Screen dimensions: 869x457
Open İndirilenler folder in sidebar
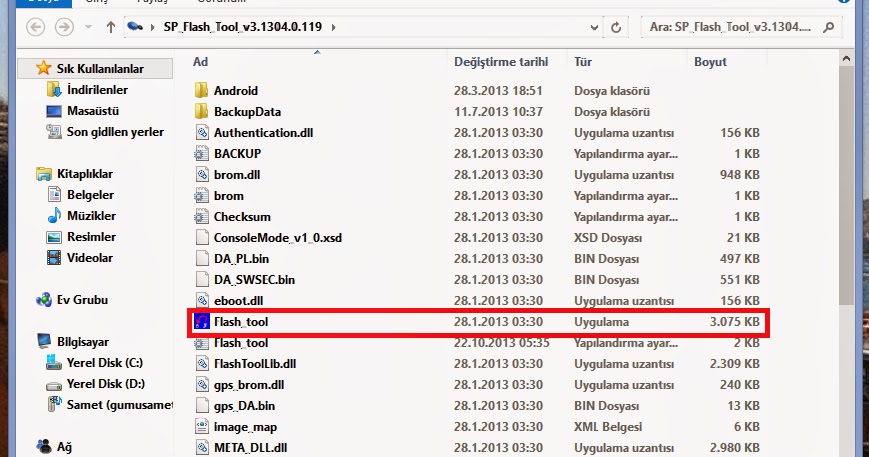coord(97,90)
